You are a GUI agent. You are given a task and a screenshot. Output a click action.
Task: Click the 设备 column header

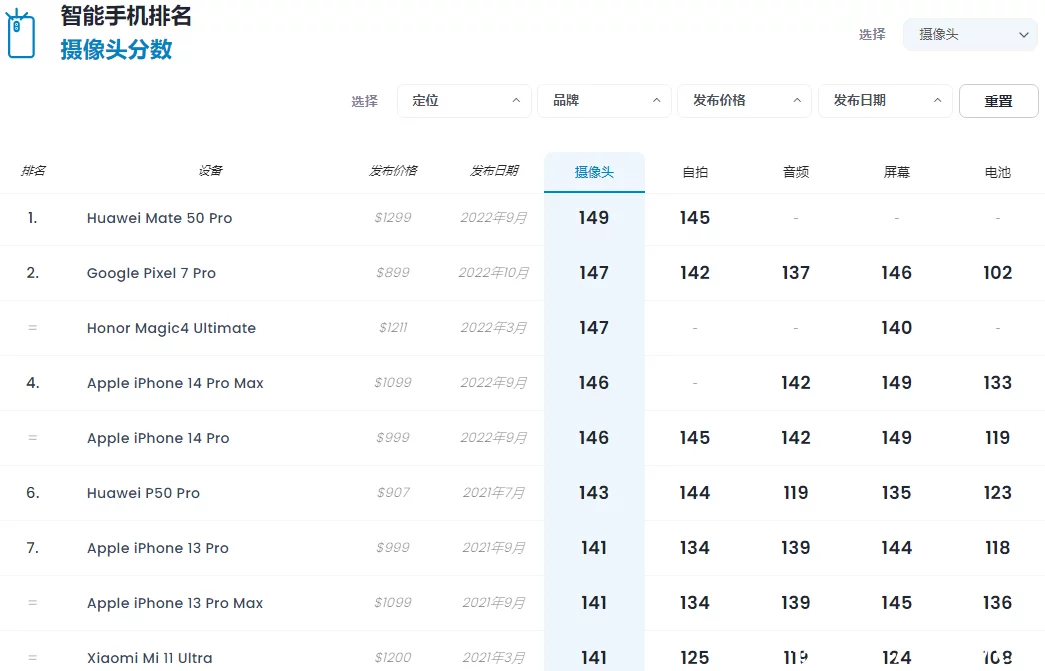[211, 171]
